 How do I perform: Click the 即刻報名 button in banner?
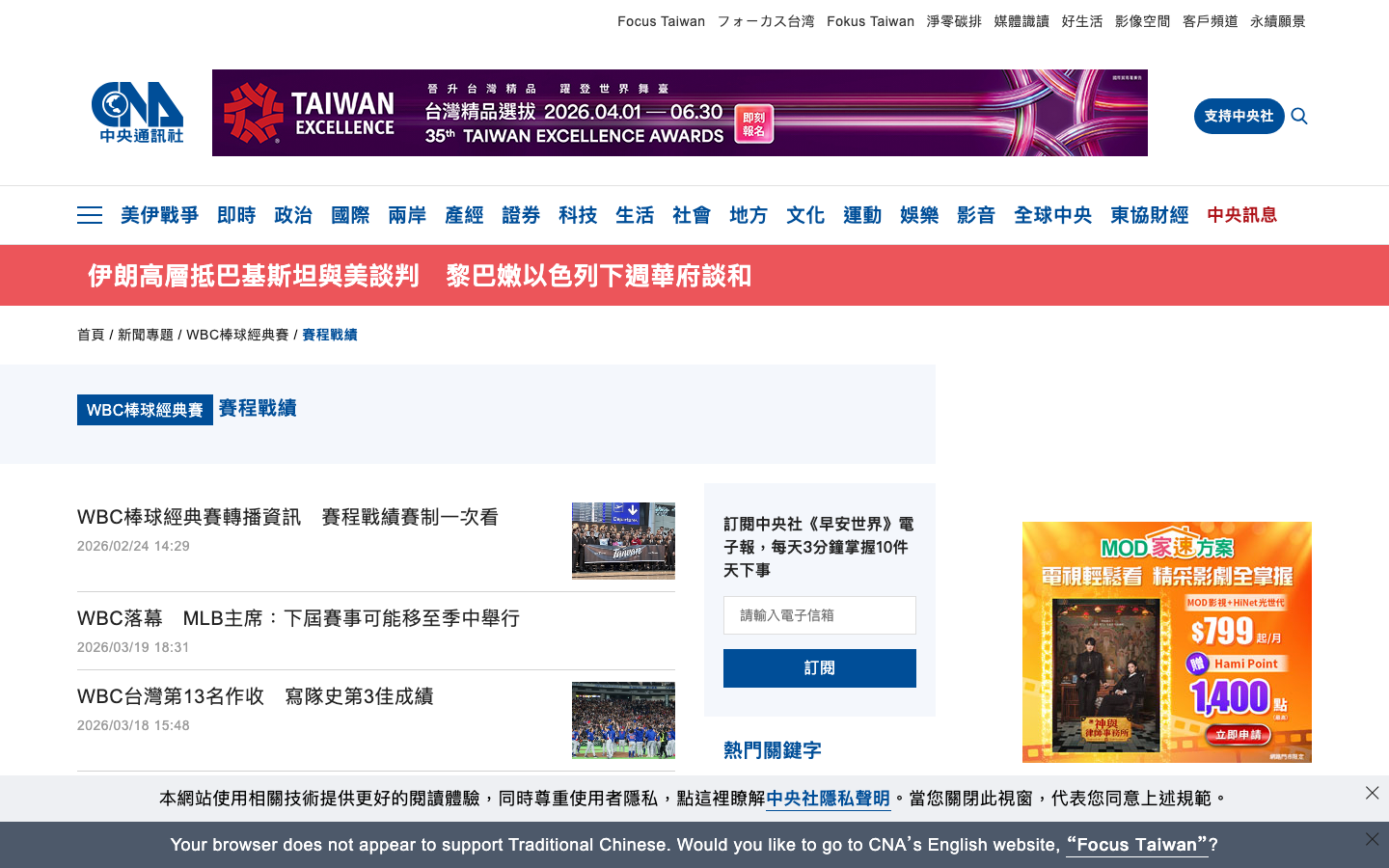(x=754, y=125)
